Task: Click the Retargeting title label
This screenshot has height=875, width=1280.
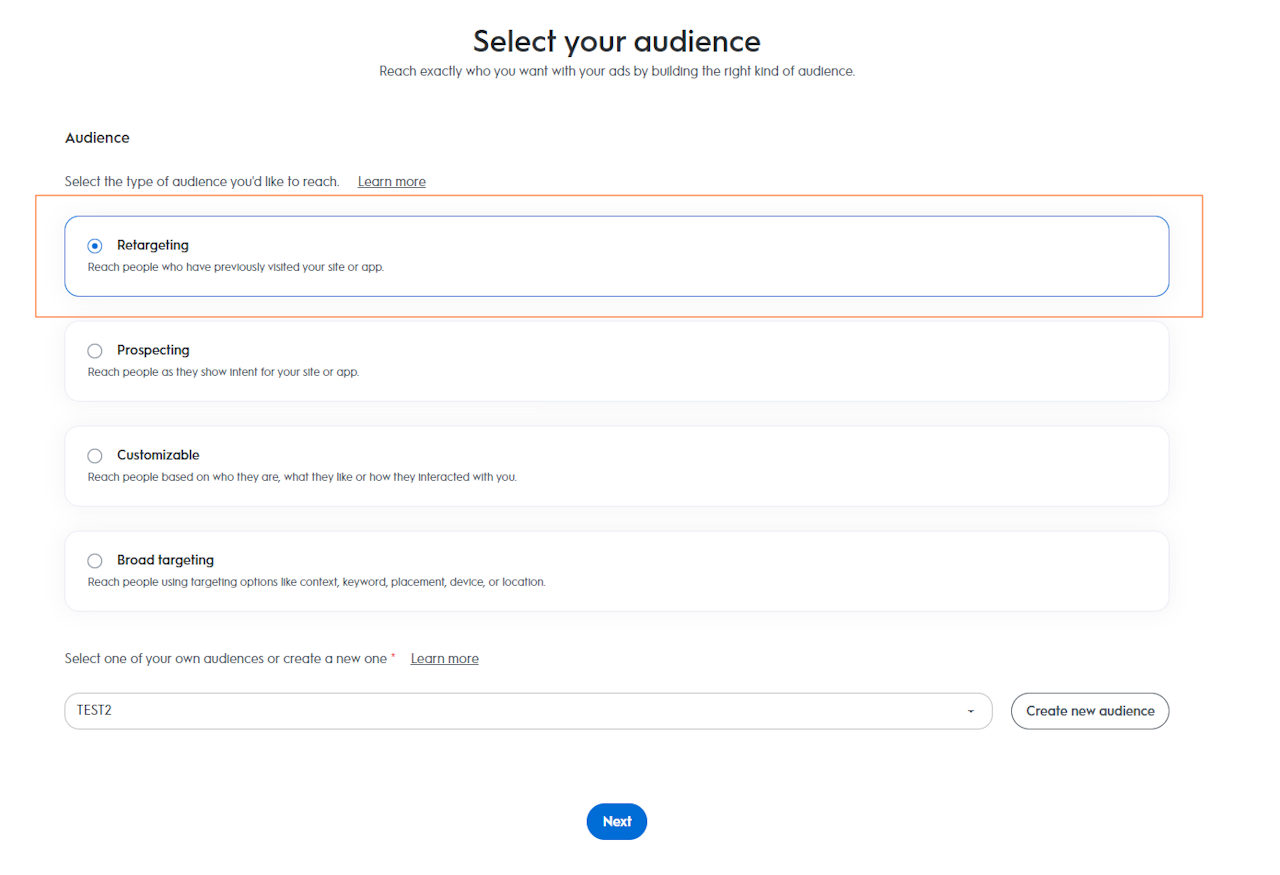Action: click(153, 245)
